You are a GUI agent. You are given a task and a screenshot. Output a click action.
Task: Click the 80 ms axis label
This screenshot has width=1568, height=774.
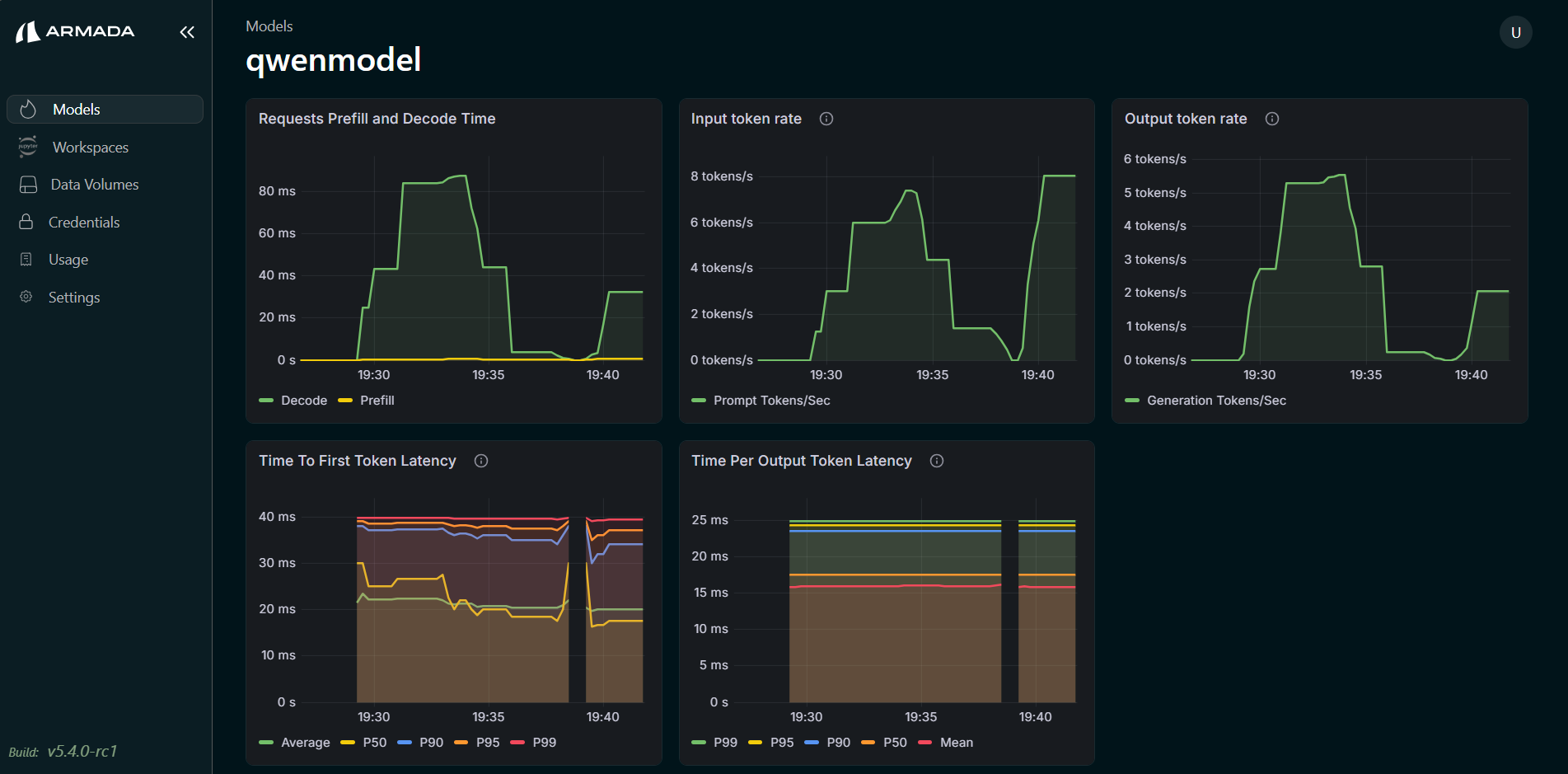[277, 191]
